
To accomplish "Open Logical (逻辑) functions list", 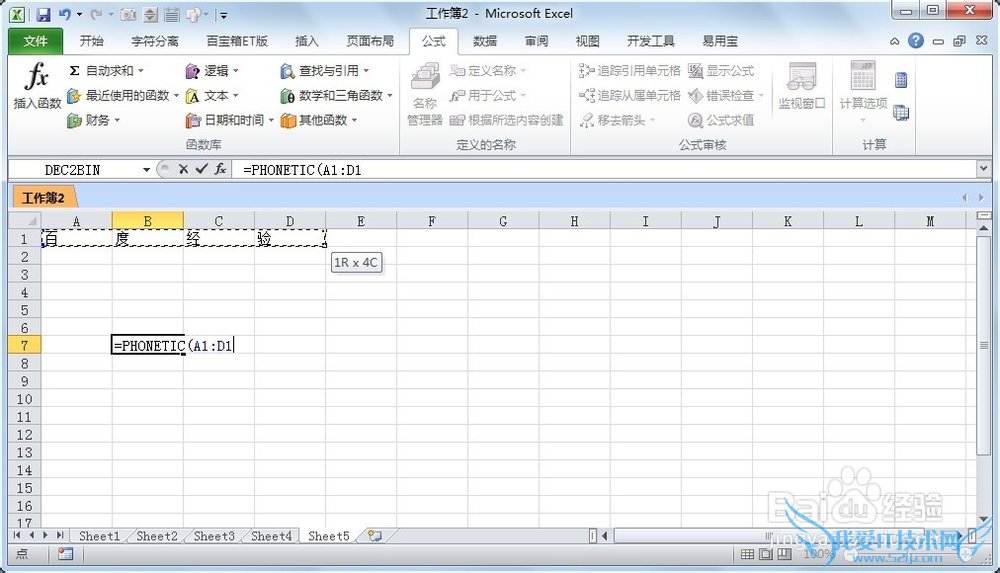I will 212,71.
